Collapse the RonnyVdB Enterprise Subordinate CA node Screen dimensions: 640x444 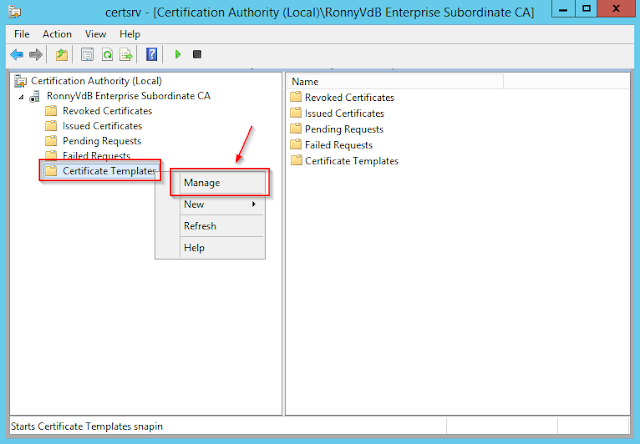point(22,96)
